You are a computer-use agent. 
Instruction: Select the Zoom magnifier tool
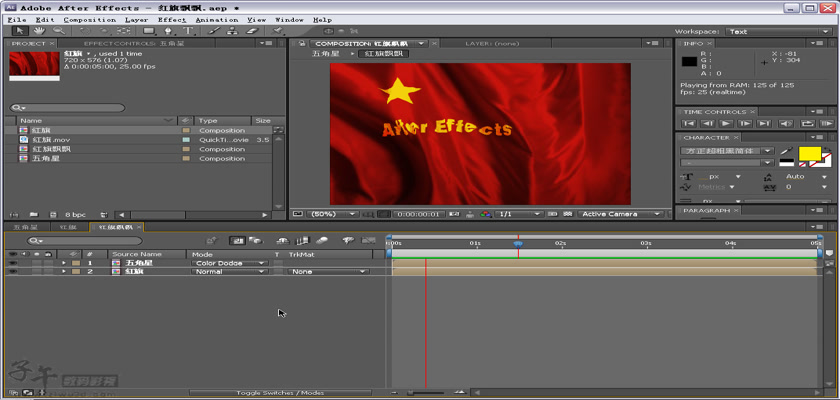click(58, 31)
